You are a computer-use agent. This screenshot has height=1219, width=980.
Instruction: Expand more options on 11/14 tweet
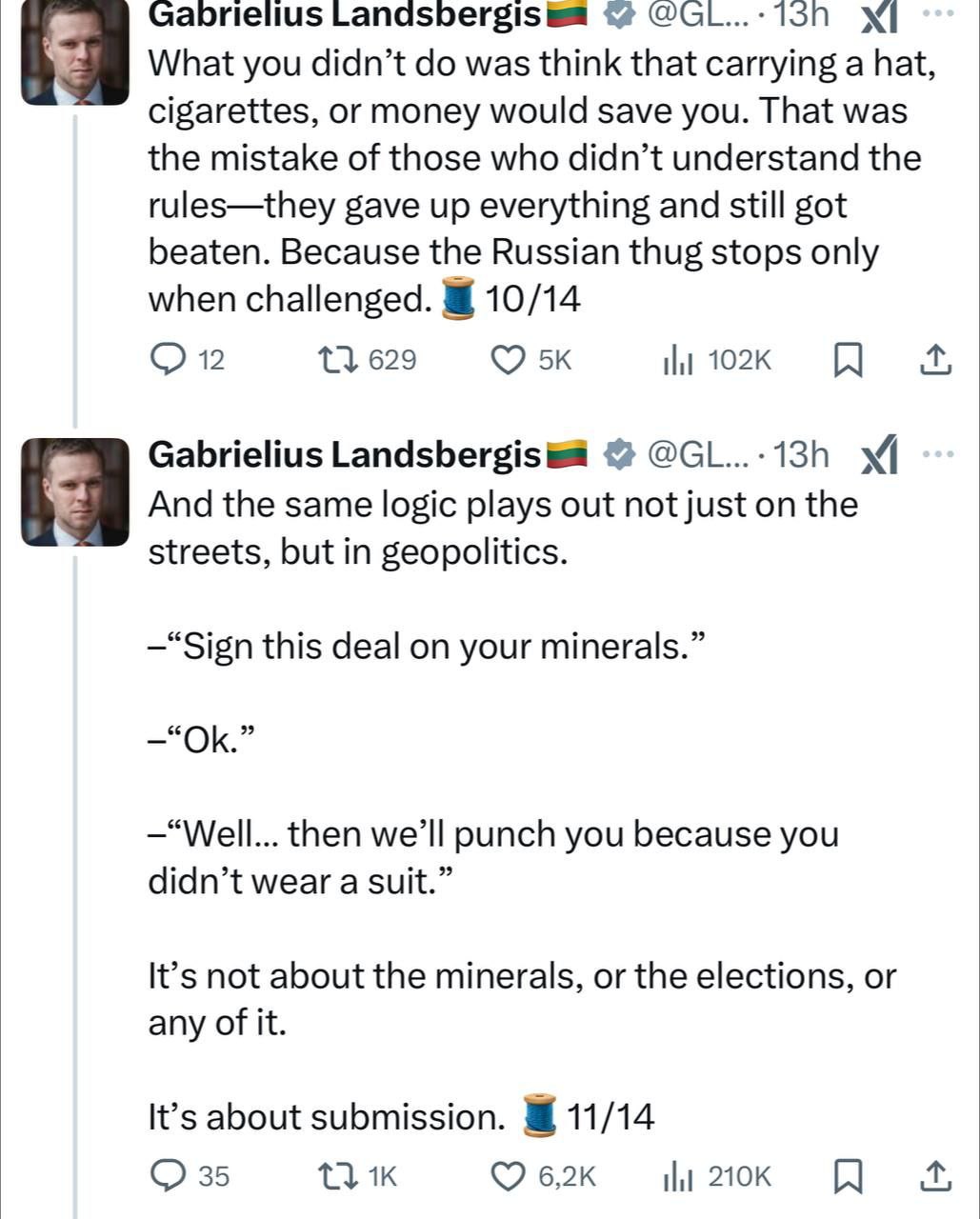pos(937,454)
